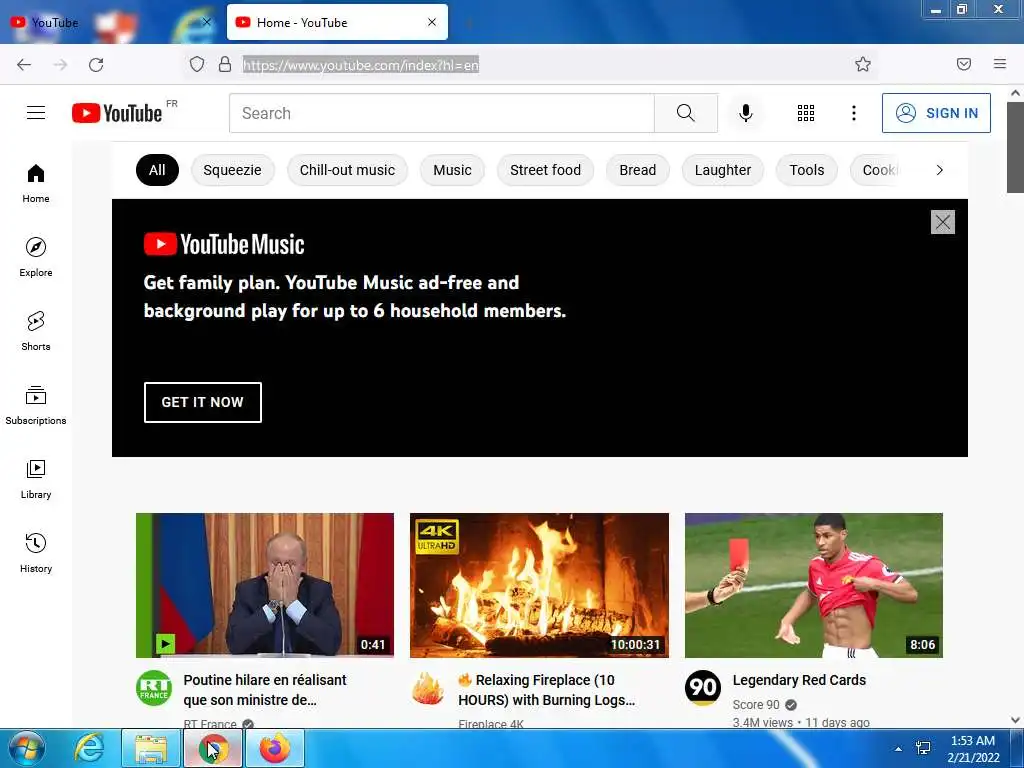Click the magnifier search button
Viewport: 1024px width, 768px height.
pos(686,113)
